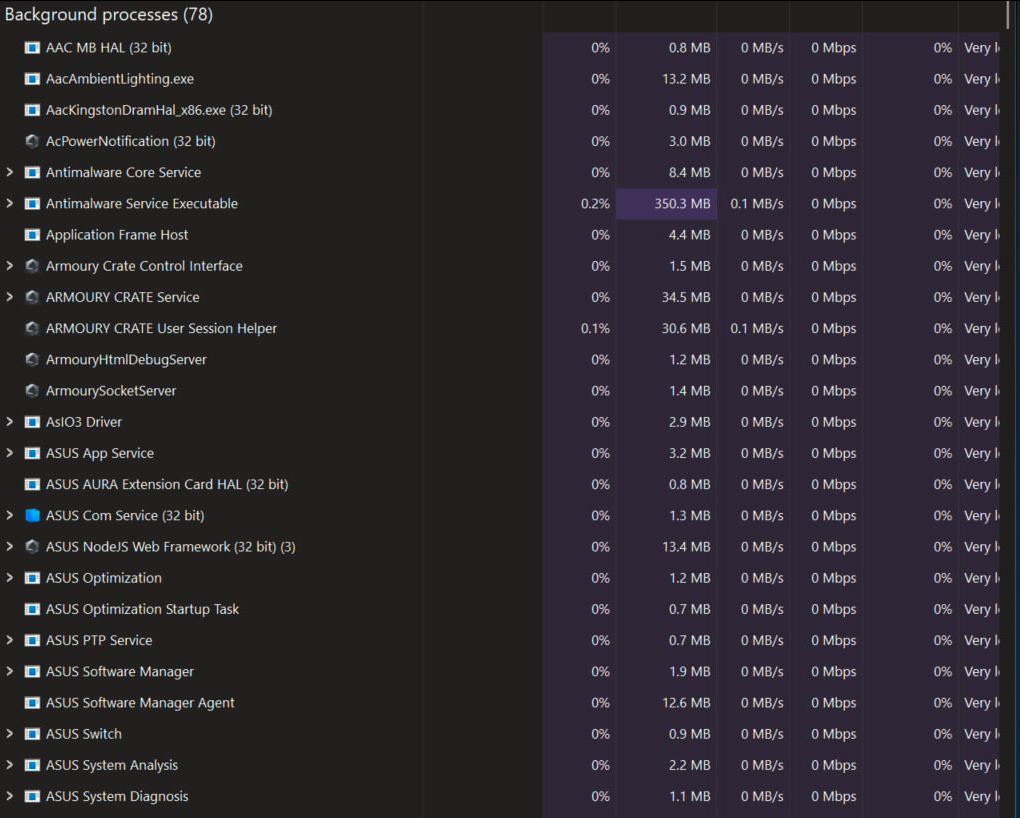This screenshot has width=1020, height=818.
Task: Click the Application Frame Host icon
Action: pyautogui.click(x=32, y=235)
